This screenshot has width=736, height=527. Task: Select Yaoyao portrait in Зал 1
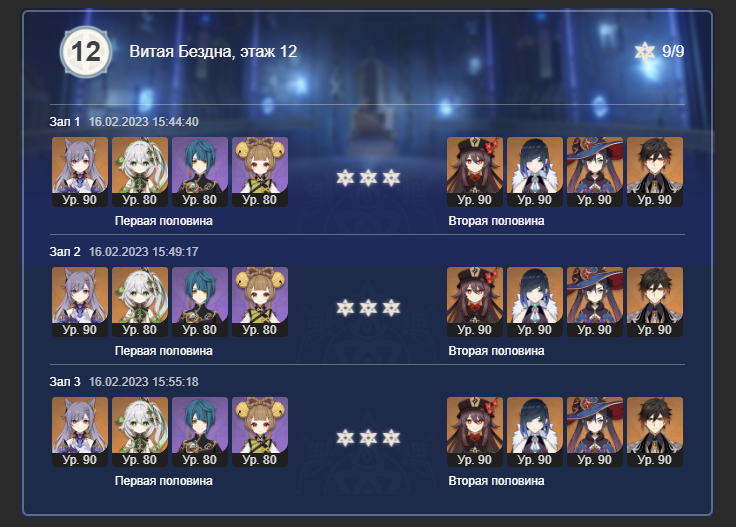[x=260, y=172]
